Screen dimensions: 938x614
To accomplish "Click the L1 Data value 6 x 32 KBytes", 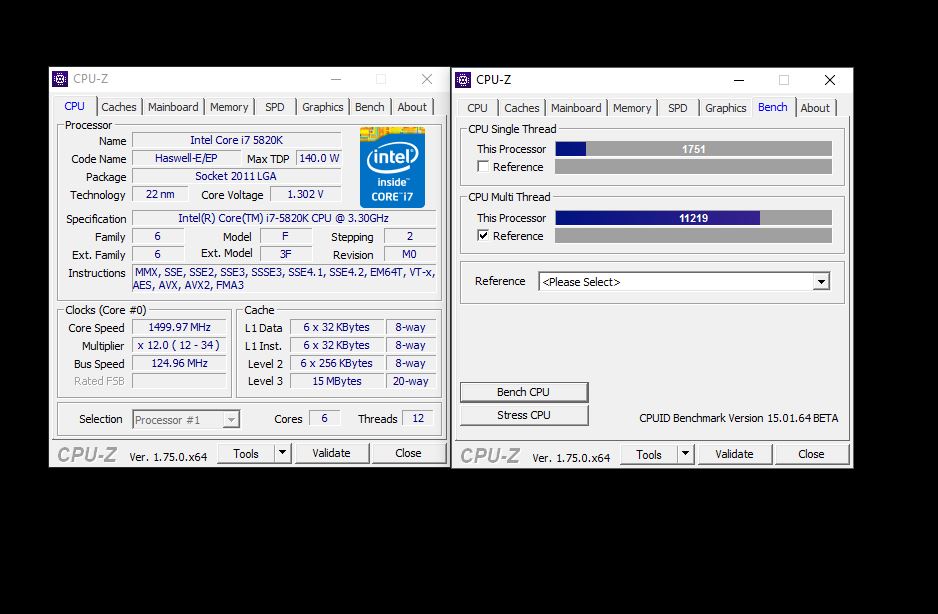I will [x=337, y=327].
